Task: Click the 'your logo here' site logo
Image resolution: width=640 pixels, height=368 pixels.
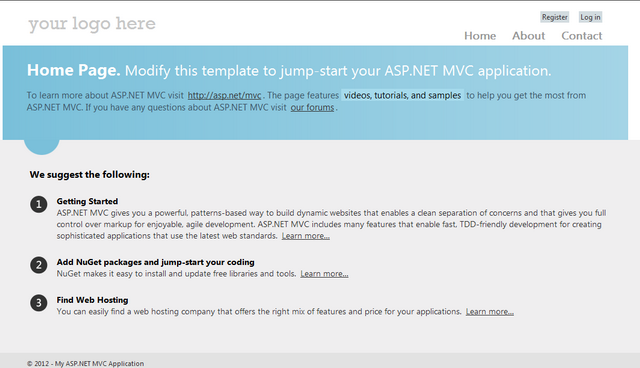Action: [x=92, y=24]
